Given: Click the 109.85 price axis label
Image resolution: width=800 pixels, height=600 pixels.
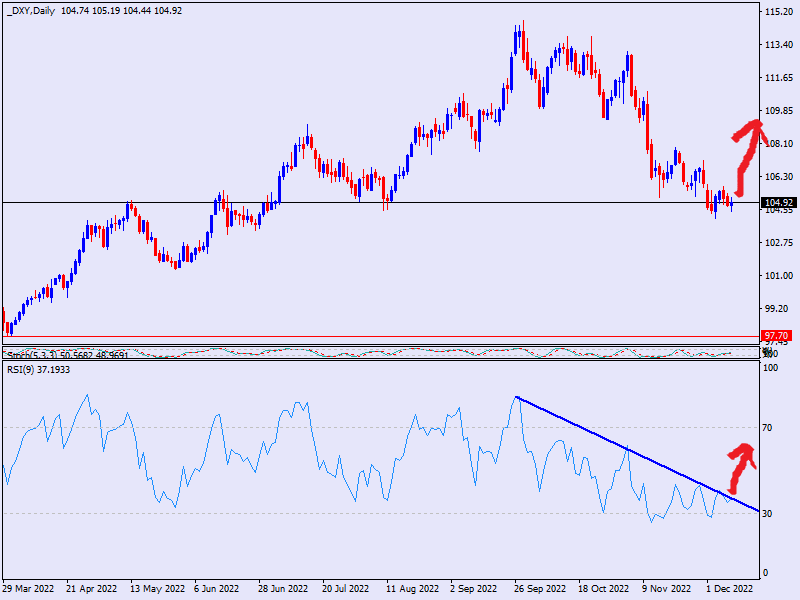Looking at the screenshot, I should pyautogui.click(x=779, y=111).
